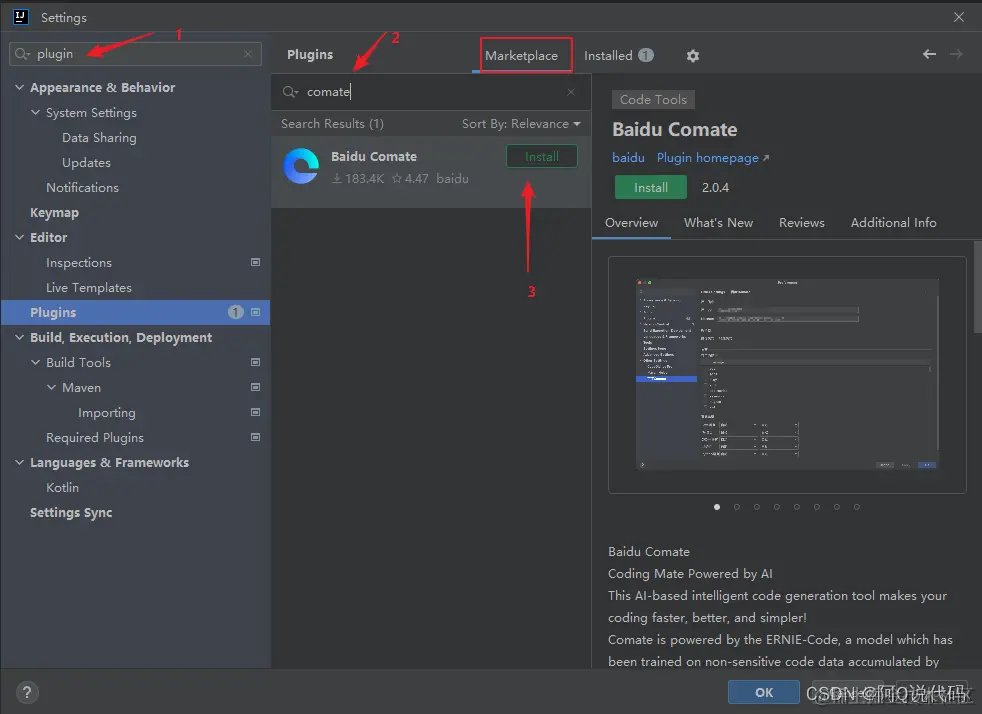
Task: Collapse Appearance & Behavior section
Action: 19,88
